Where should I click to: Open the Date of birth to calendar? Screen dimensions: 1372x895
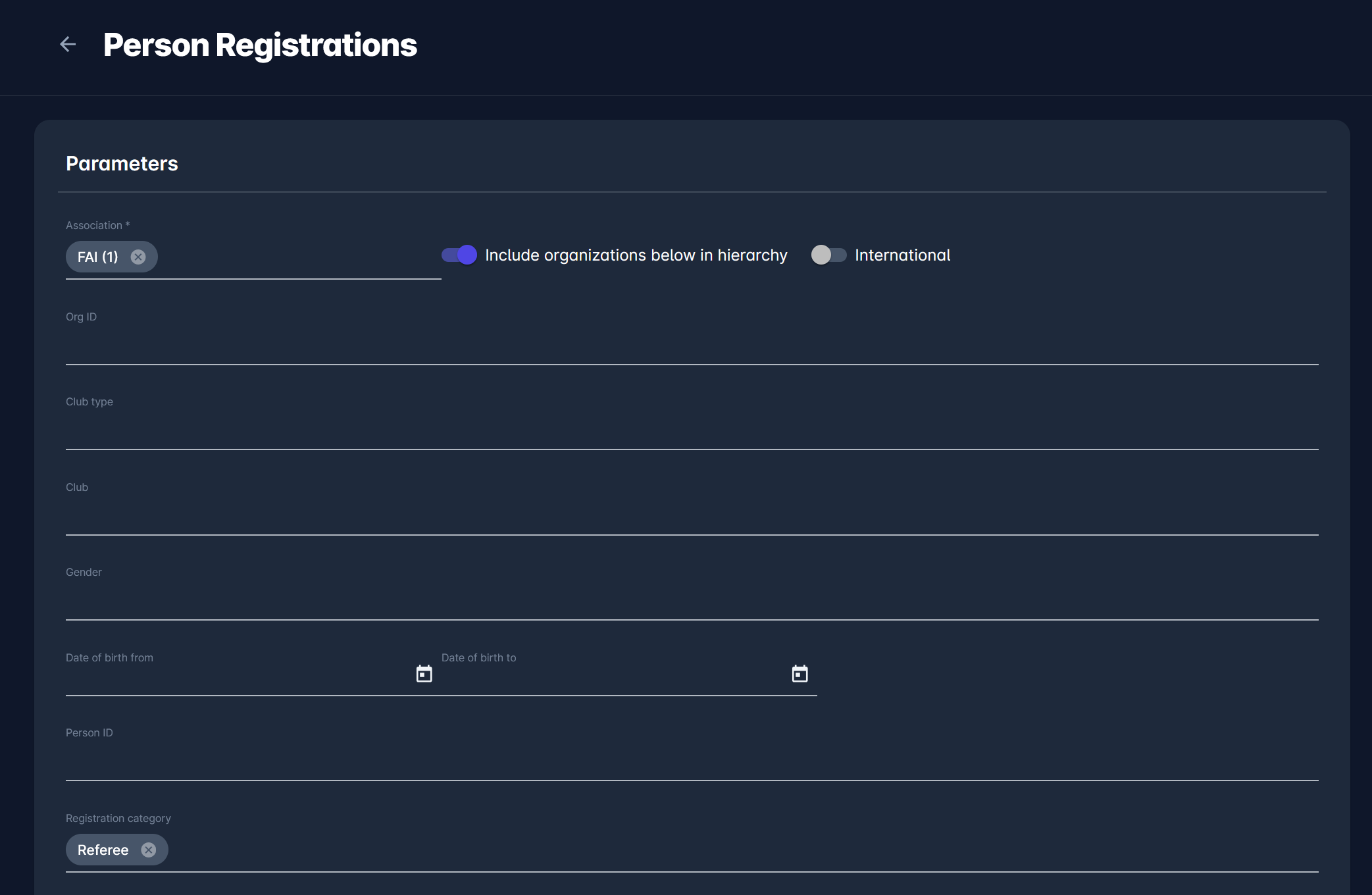pyautogui.click(x=800, y=674)
